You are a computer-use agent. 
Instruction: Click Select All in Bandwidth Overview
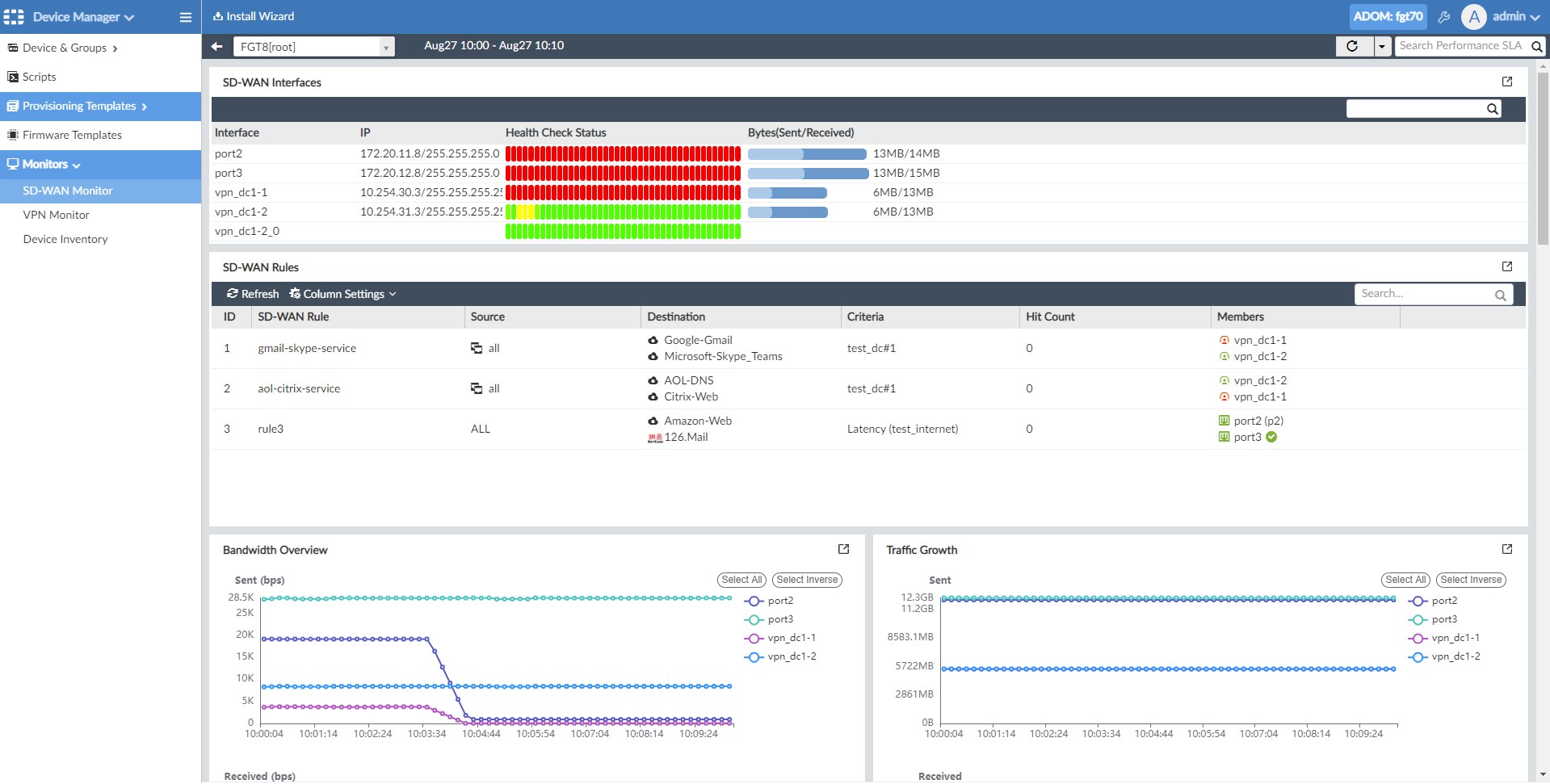point(741,580)
